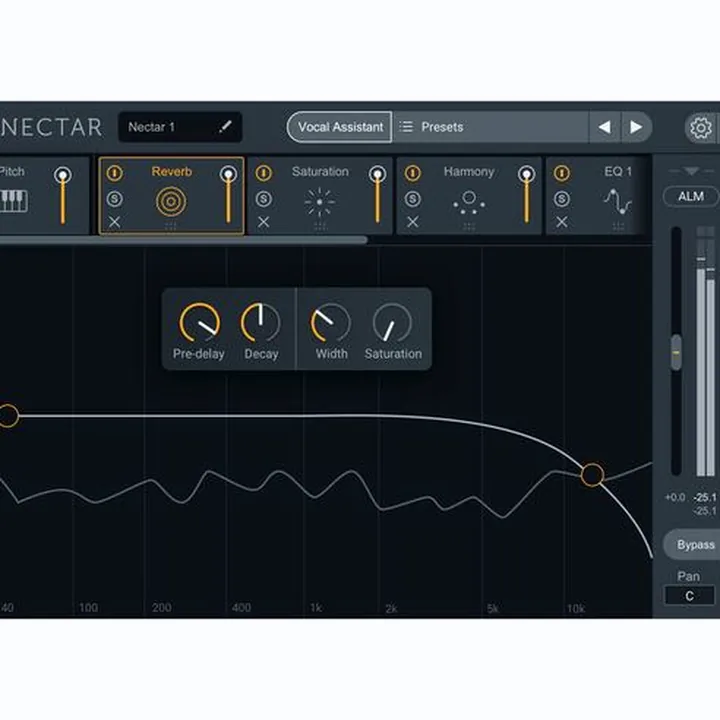Screen dimensions: 720x720
Task: Select the Harmony module dots icon
Action: [x=469, y=202]
